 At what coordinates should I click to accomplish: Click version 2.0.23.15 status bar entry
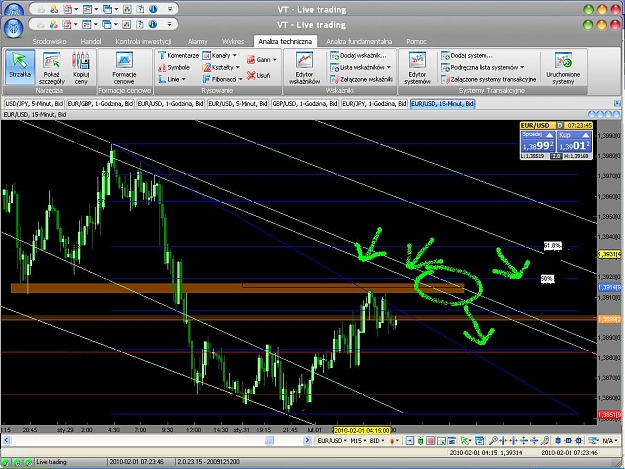[x=208, y=462]
